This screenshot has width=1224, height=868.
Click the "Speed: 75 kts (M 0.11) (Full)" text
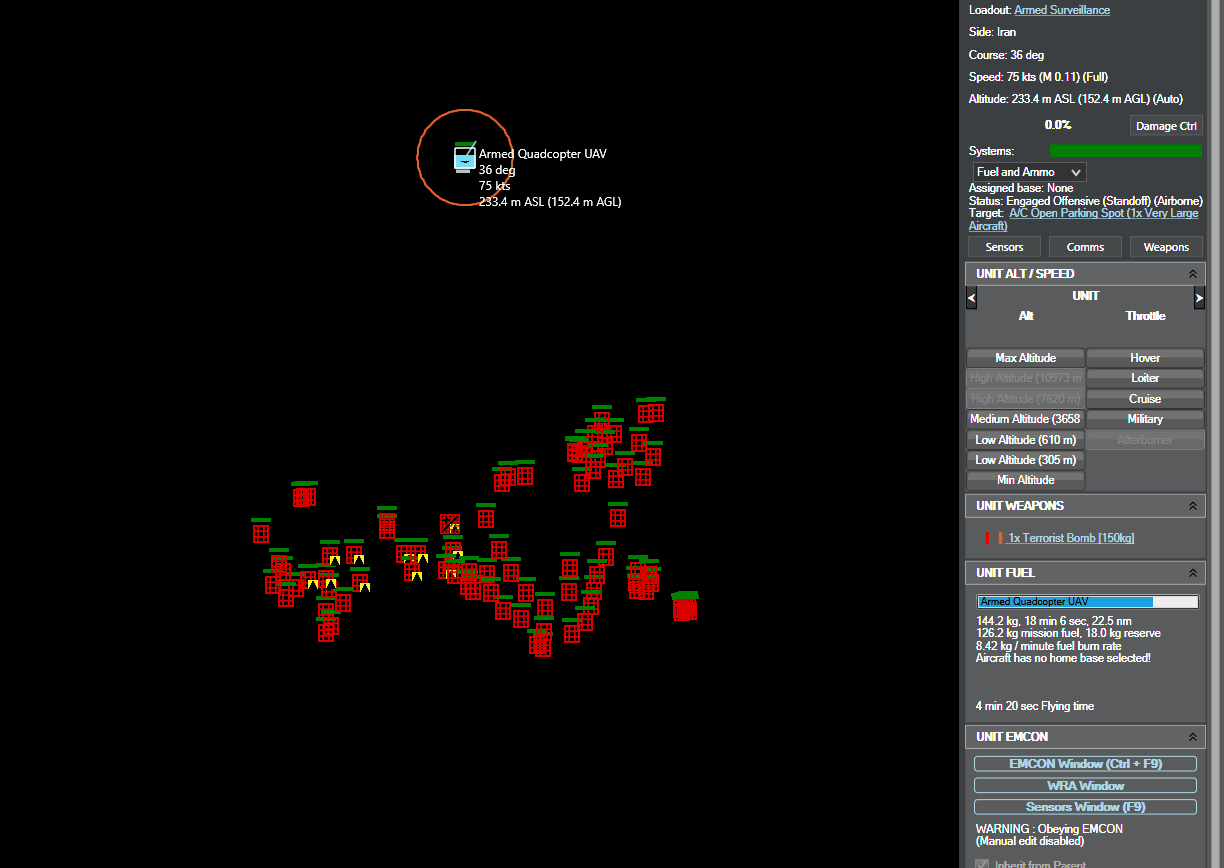tap(1038, 77)
